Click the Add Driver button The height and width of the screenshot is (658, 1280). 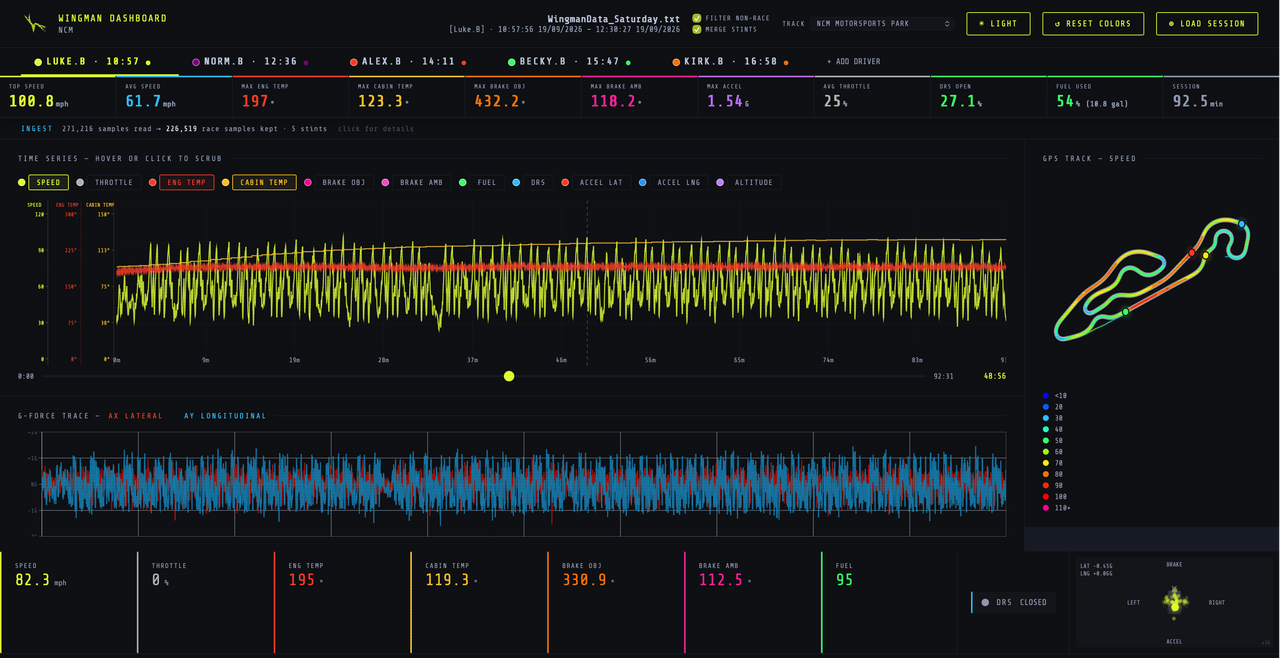(x=854, y=62)
